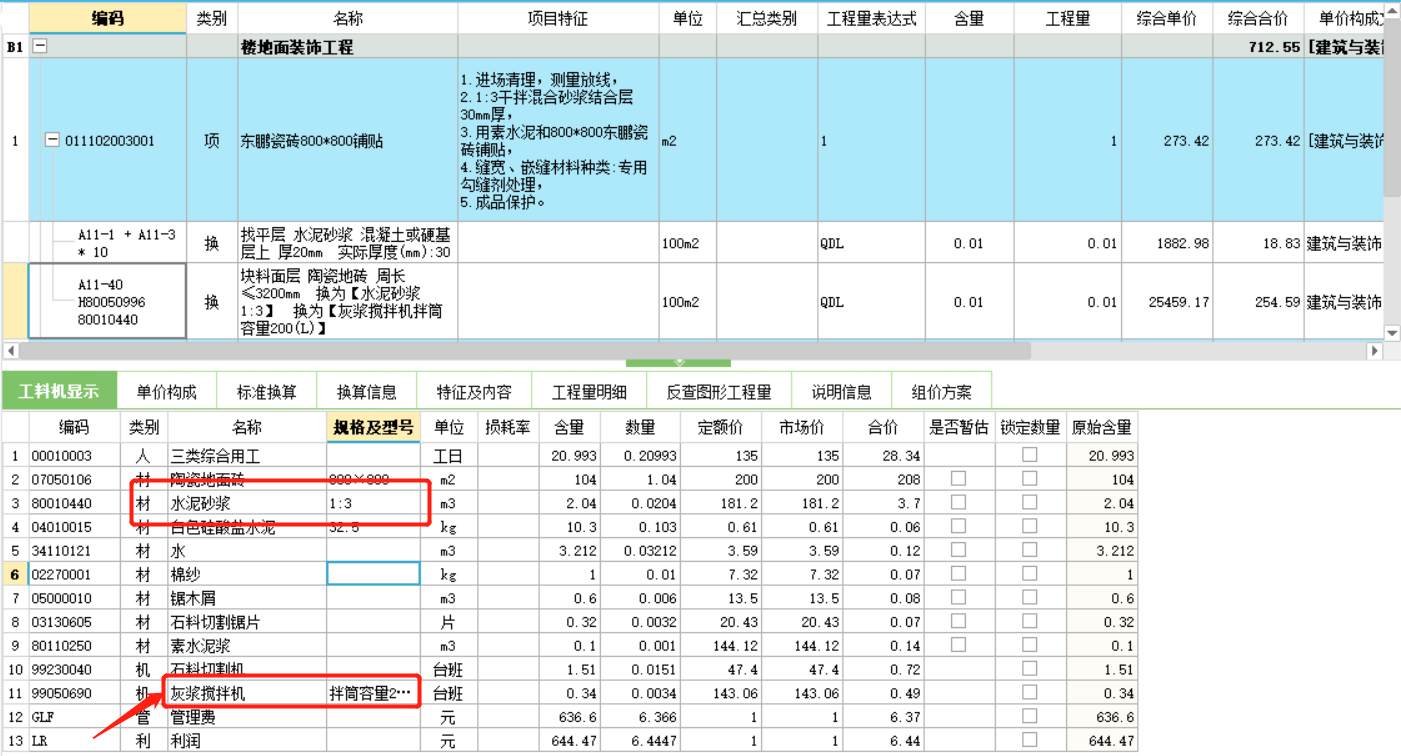This screenshot has width=1401, height=756.
Task: Open the 换算信息 tab
Action: click(366, 392)
